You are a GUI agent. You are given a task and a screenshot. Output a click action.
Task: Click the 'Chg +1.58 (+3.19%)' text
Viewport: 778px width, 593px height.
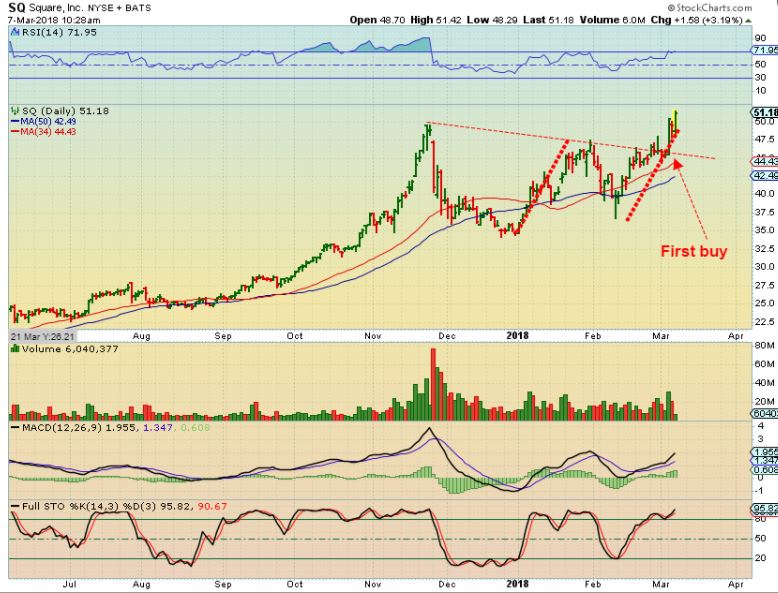click(697, 20)
